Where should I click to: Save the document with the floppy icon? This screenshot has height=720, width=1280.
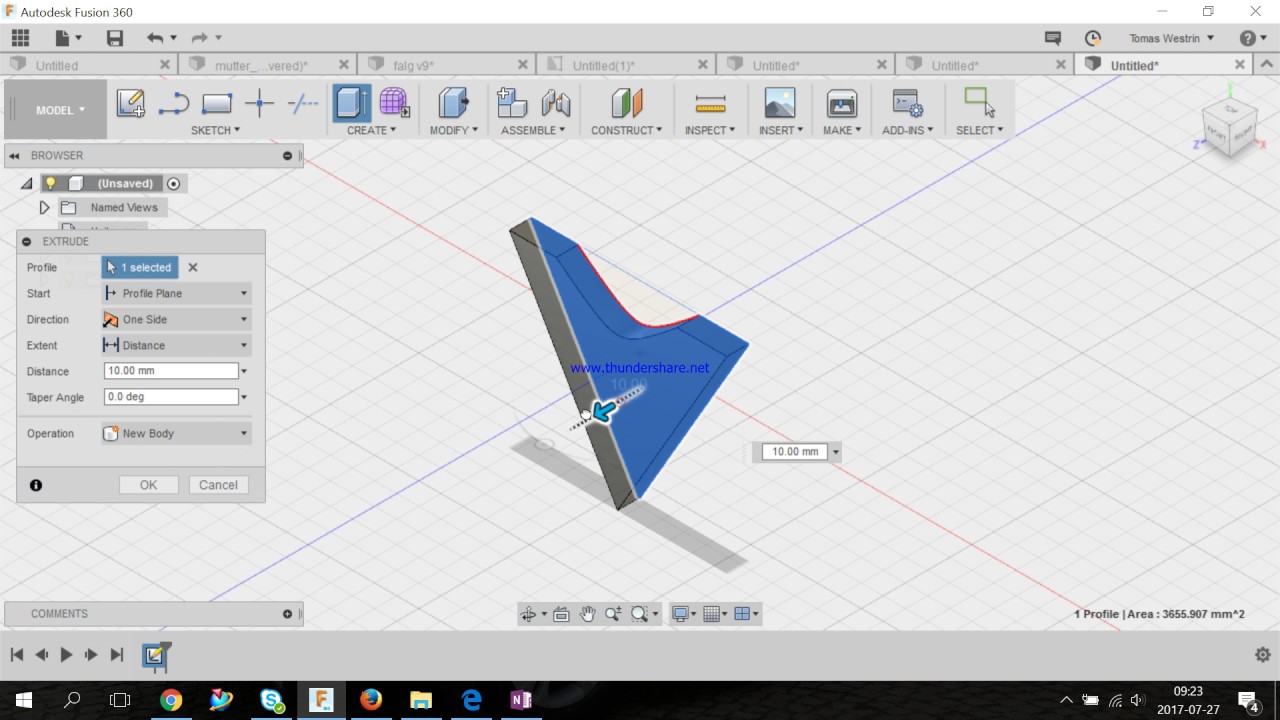tap(115, 38)
